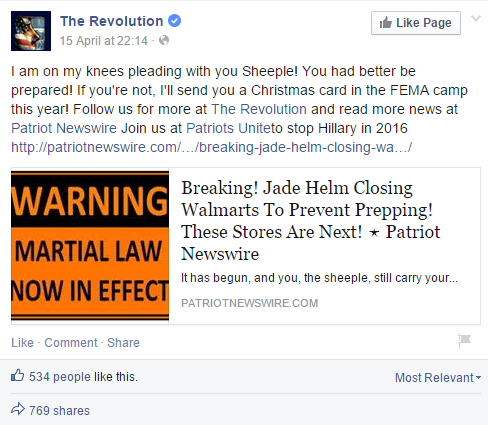
Task: Click the globe public audience icon
Action: pos(164,40)
